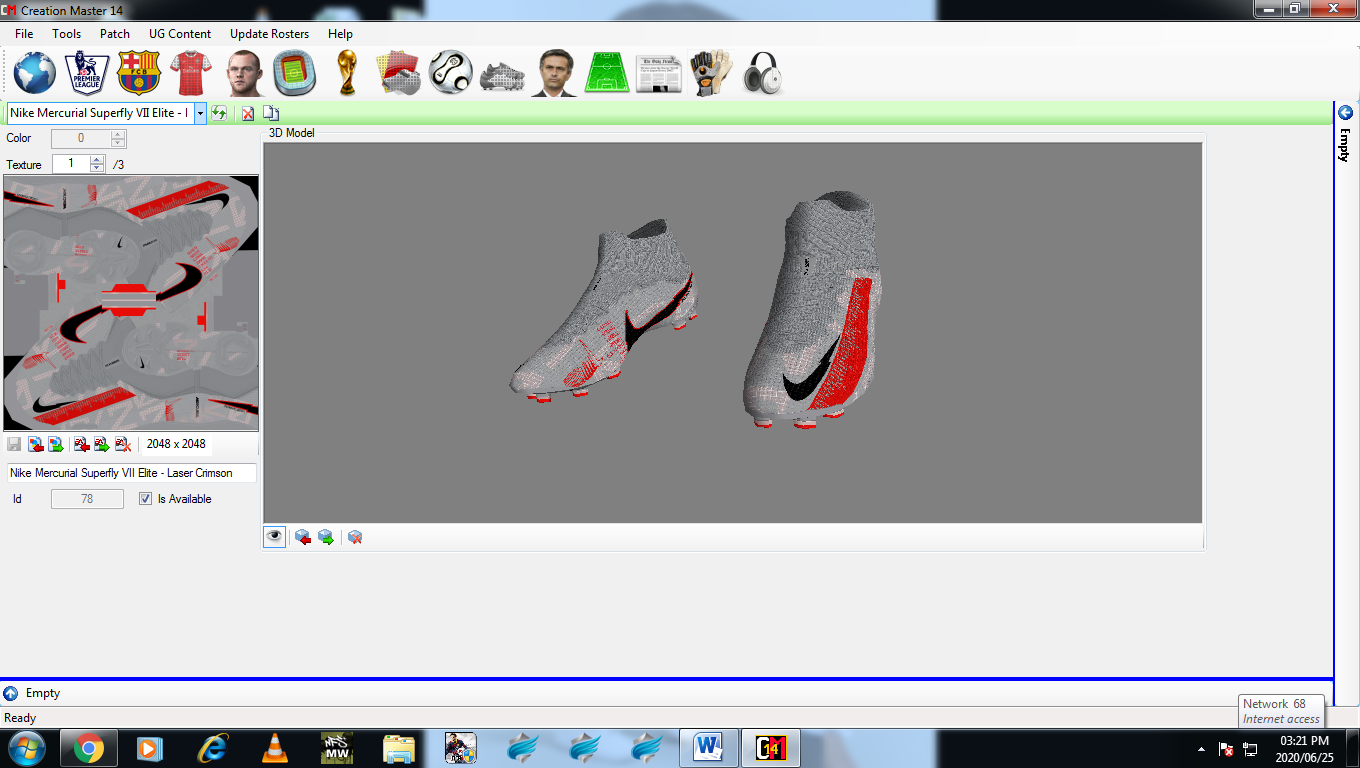Open the Premier League leagues editor
Image resolution: width=1360 pixels, height=768 pixels.
[87, 73]
